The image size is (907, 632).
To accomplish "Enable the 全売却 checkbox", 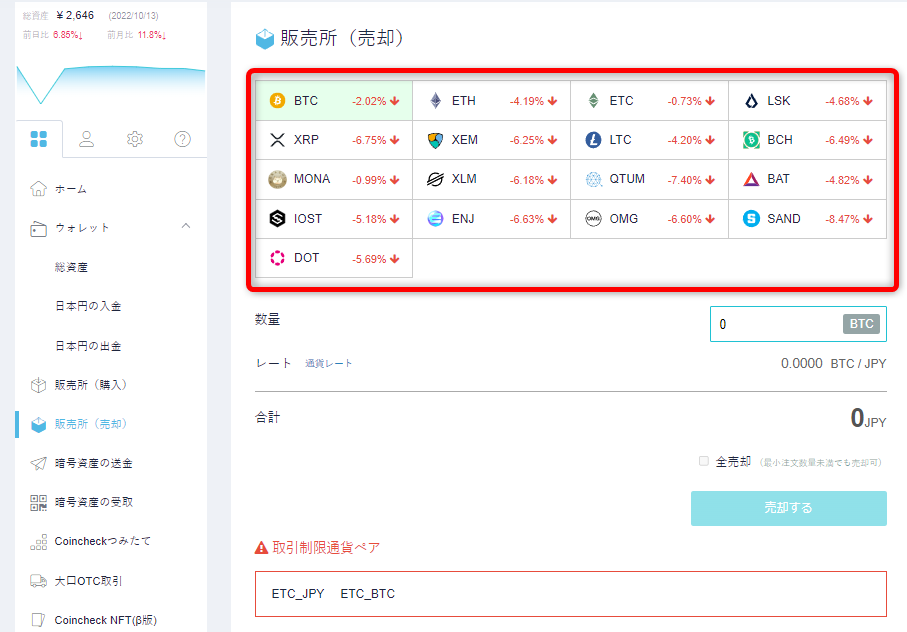I will [x=704, y=461].
